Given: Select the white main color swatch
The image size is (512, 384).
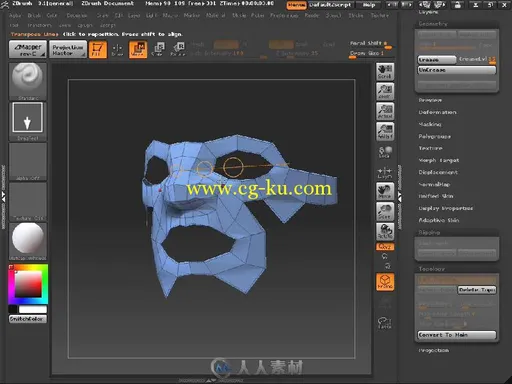Looking at the screenshot, I should [x=33, y=309].
